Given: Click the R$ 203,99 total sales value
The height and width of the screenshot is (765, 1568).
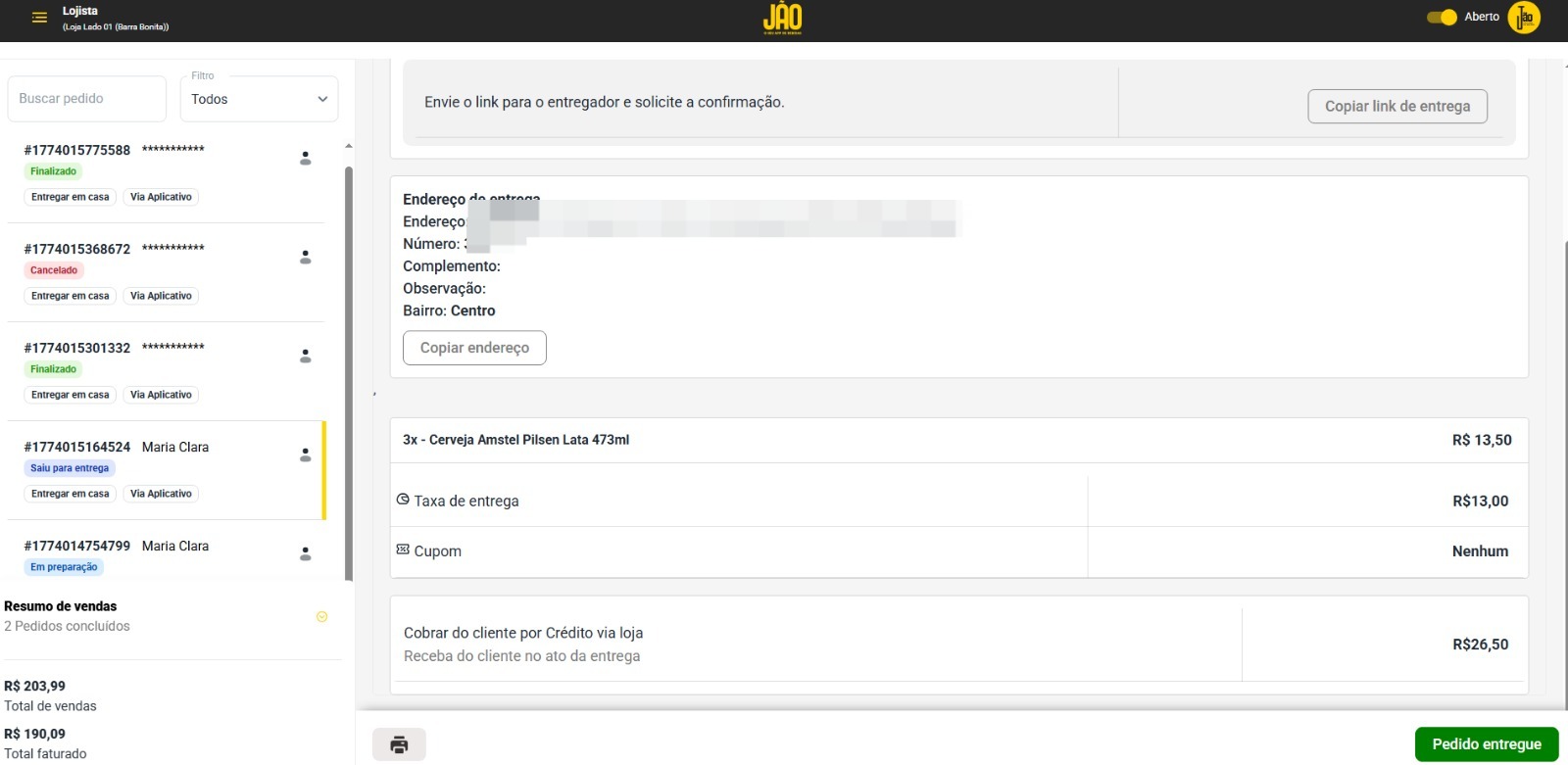Looking at the screenshot, I should click(x=34, y=686).
